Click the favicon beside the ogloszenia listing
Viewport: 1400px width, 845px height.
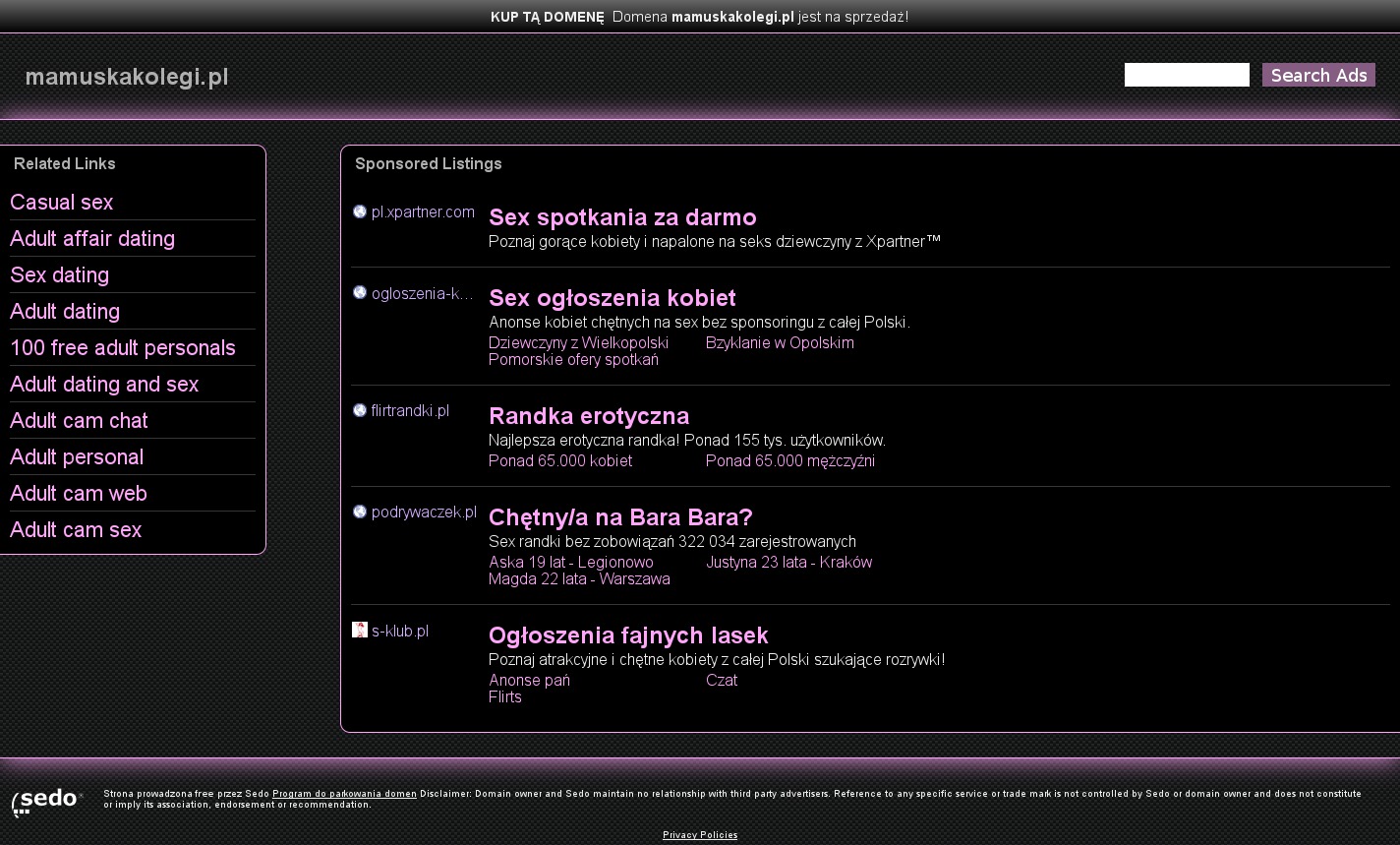[x=360, y=292]
